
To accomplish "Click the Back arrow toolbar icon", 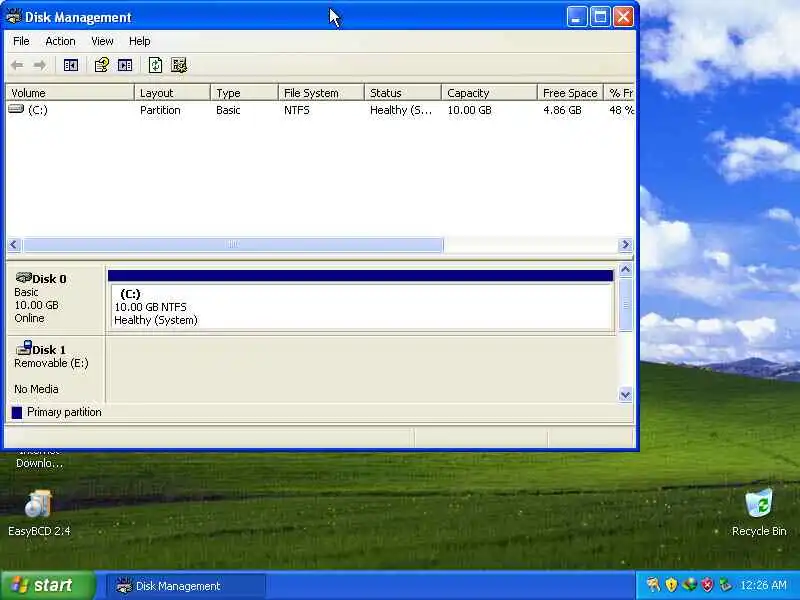I will pos(17,65).
